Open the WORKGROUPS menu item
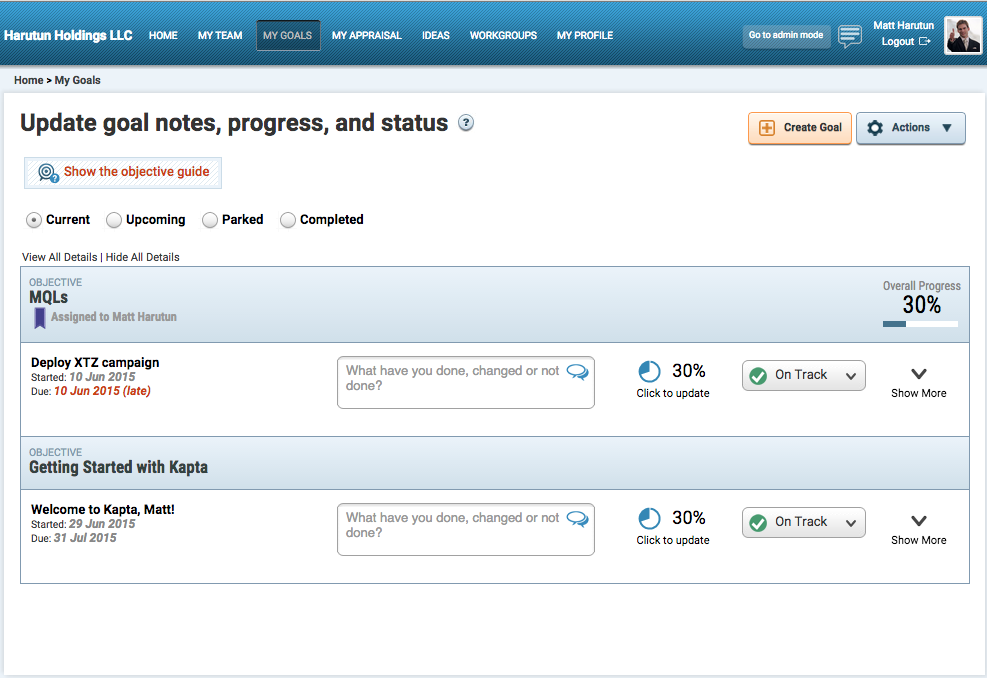 (x=503, y=35)
